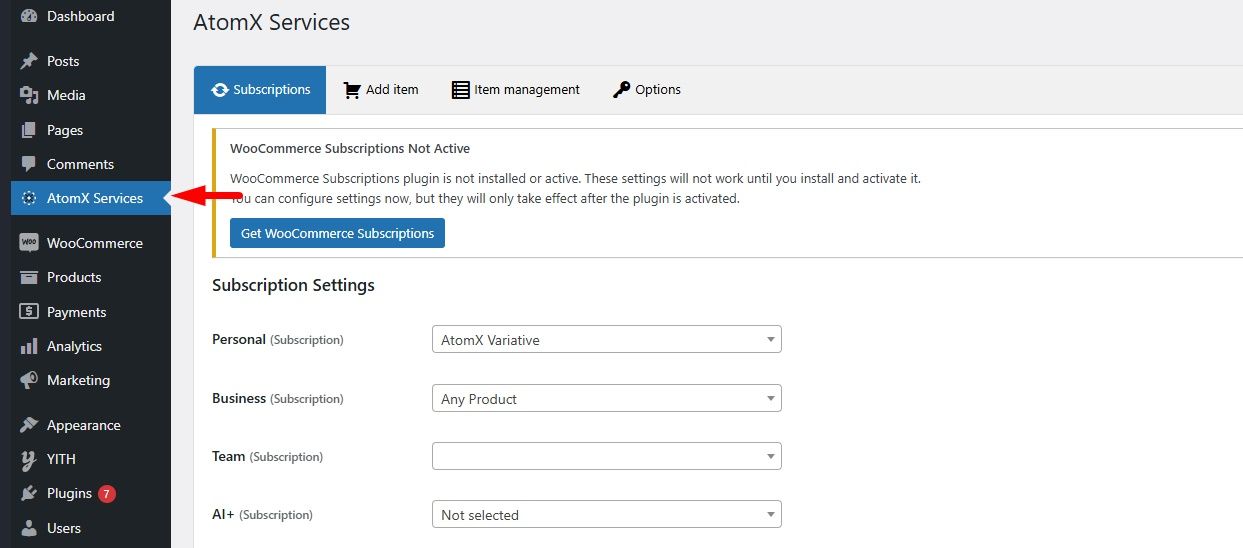Click the Get WooCommerce Subscriptions button
This screenshot has width=1243, height=548.
[x=337, y=233]
